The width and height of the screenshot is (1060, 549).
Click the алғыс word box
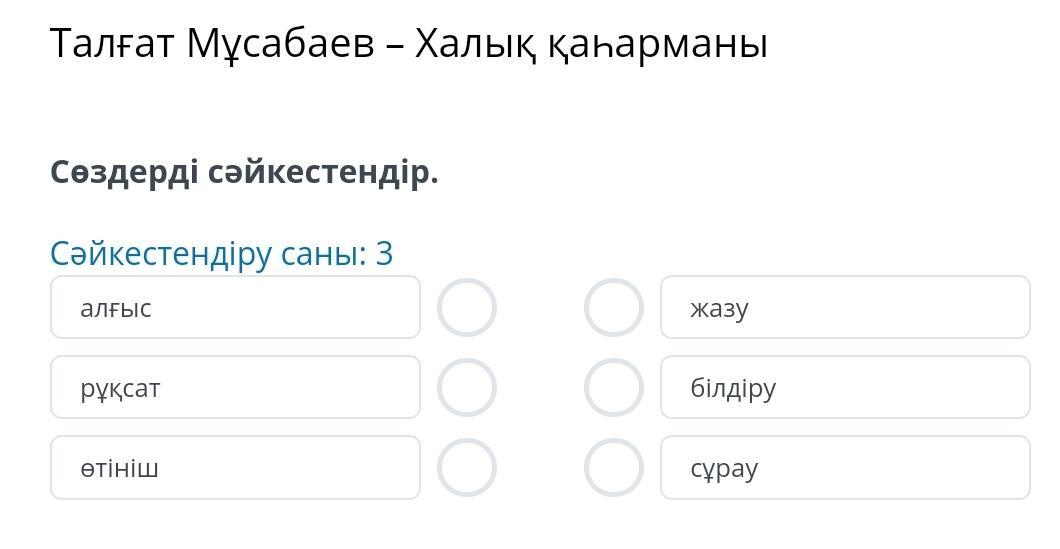pyautogui.click(x=235, y=308)
